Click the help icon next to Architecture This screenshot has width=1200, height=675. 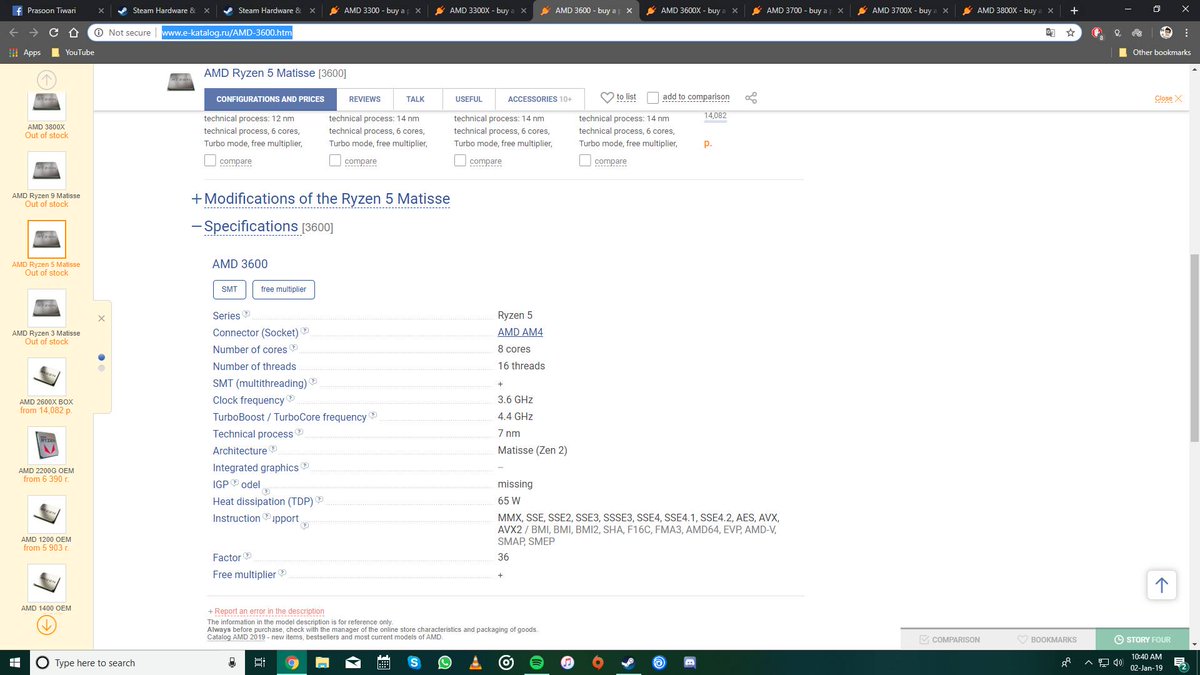coord(273,450)
